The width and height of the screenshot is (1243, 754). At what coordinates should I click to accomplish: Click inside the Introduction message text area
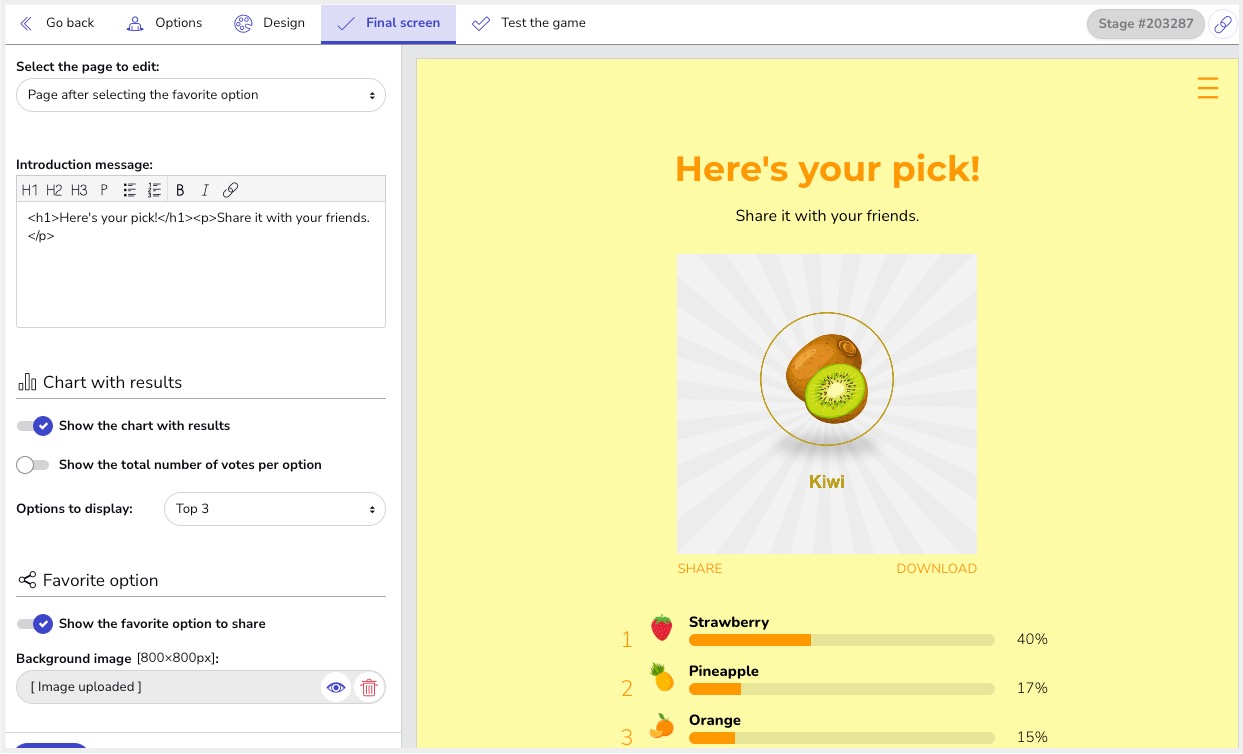(x=201, y=275)
